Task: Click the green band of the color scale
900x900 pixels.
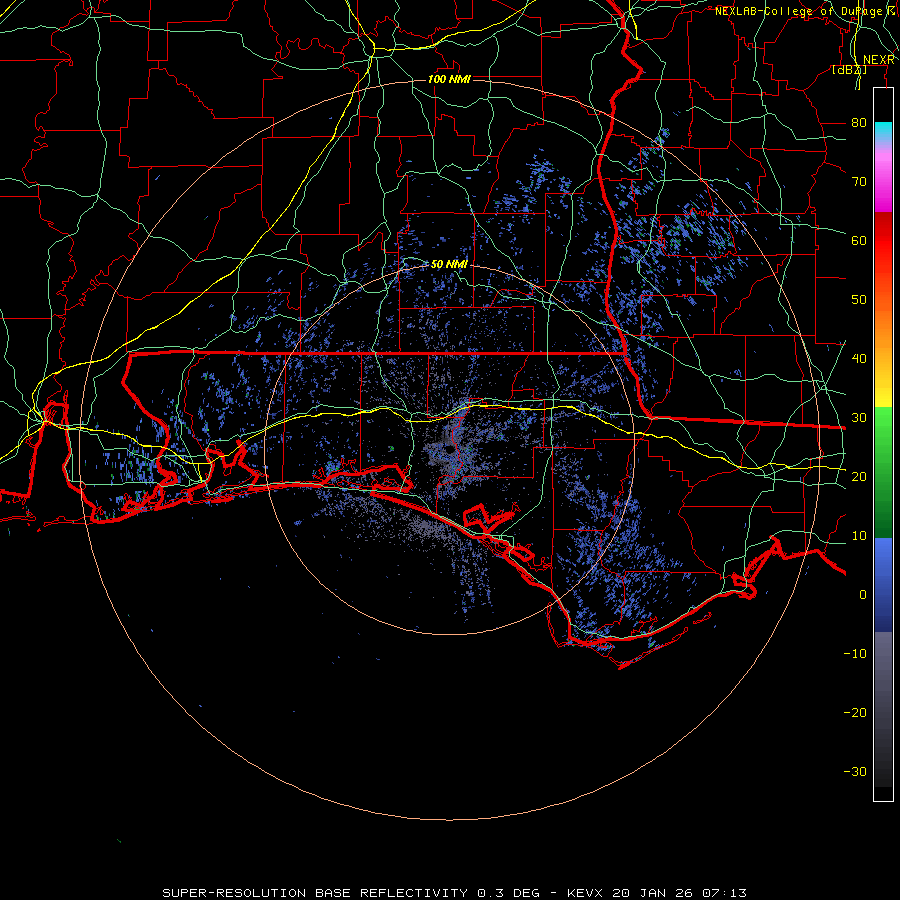Action: pos(883,472)
